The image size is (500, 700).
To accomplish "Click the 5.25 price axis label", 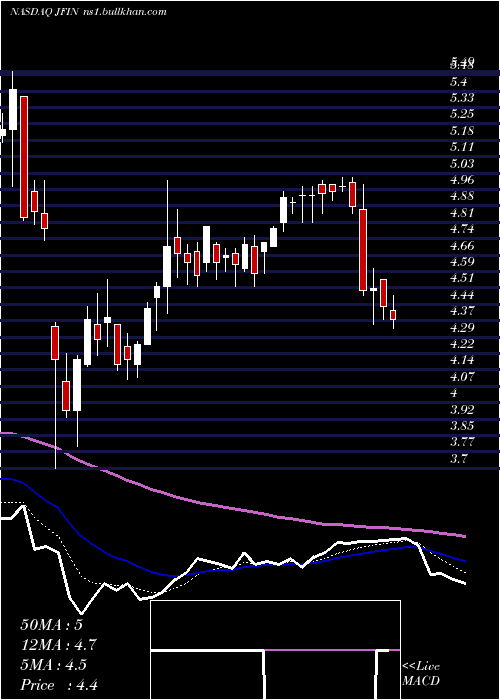I will pos(462,114).
